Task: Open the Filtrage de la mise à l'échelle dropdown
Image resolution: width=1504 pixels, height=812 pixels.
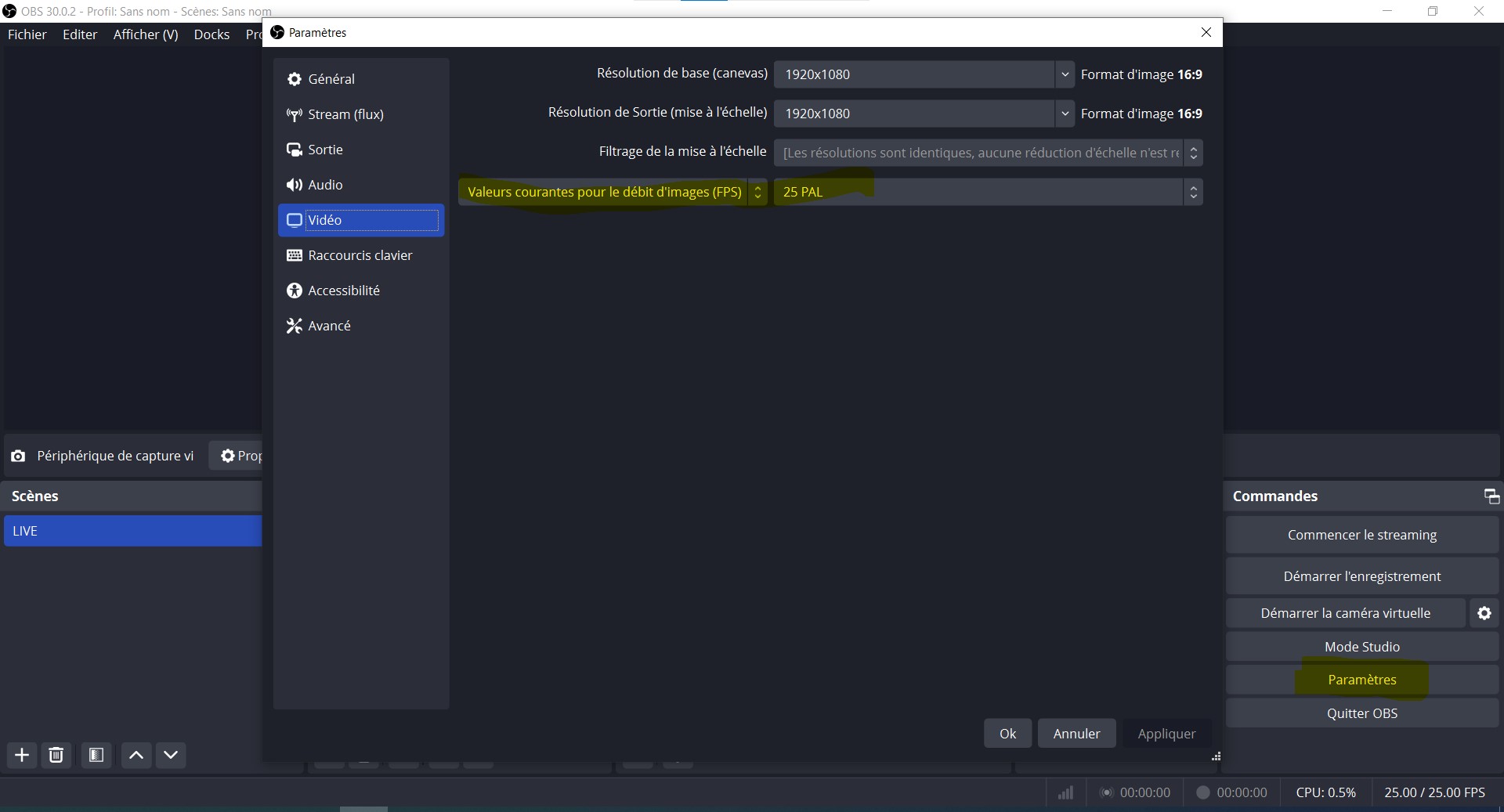Action: coord(989,153)
